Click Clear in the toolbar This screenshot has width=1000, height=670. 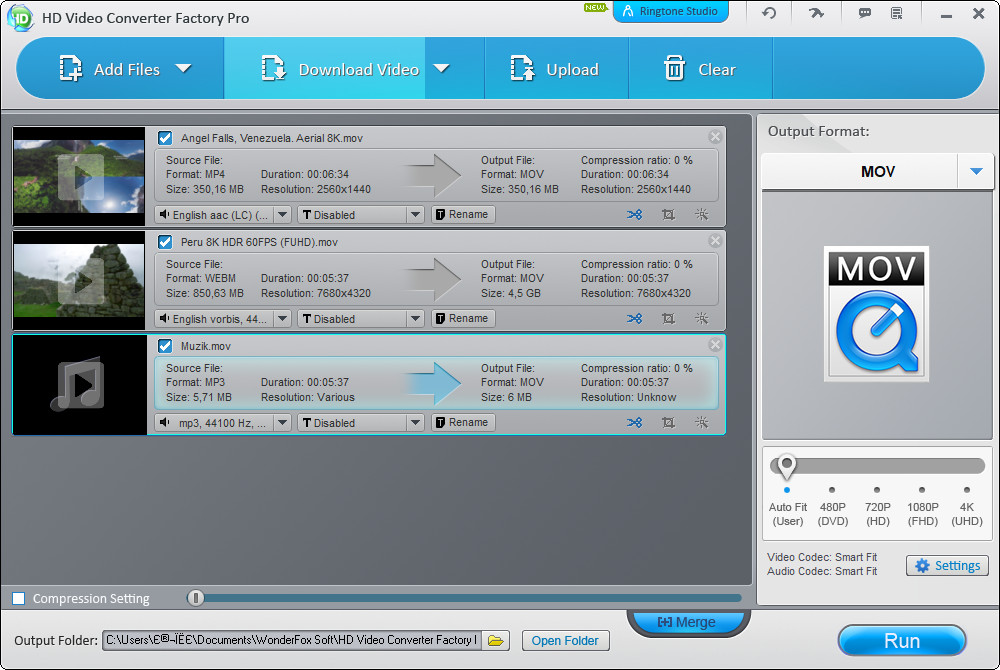point(700,69)
